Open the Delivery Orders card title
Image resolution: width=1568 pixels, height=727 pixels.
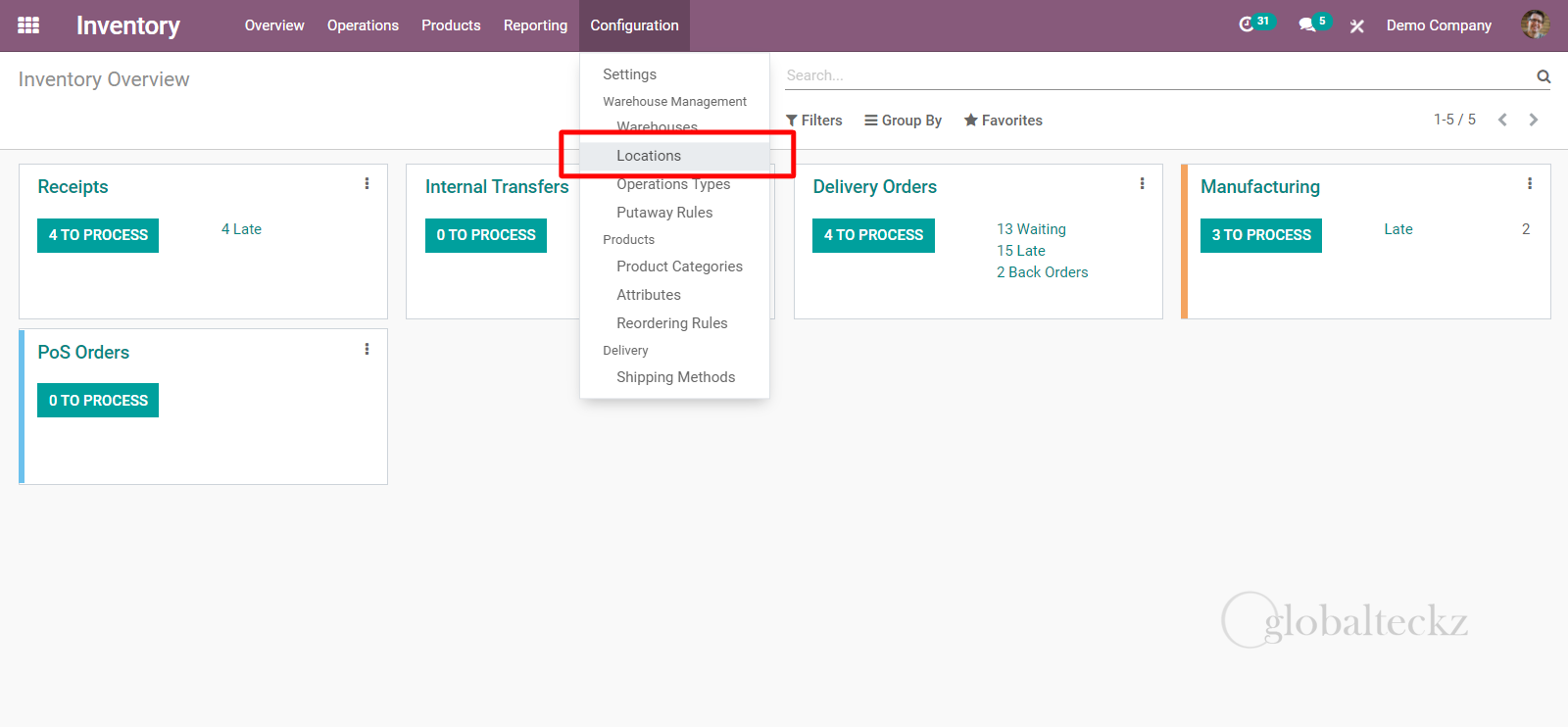pyautogui.click(x=874, y=187)
